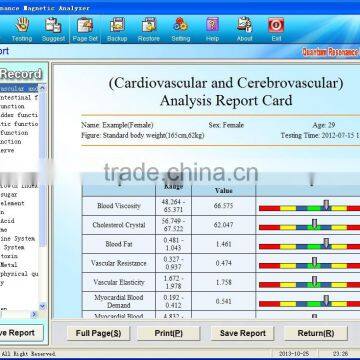360x360 pixels.
Task: Click the 'Name: Example(Female)' text
Action: (x=117, y=125)
